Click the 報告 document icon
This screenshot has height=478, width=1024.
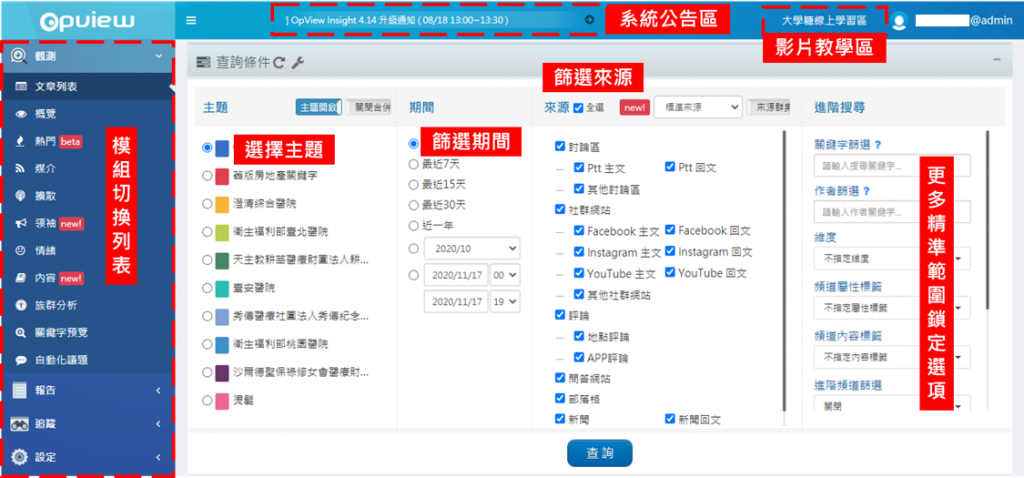(20, 390)
